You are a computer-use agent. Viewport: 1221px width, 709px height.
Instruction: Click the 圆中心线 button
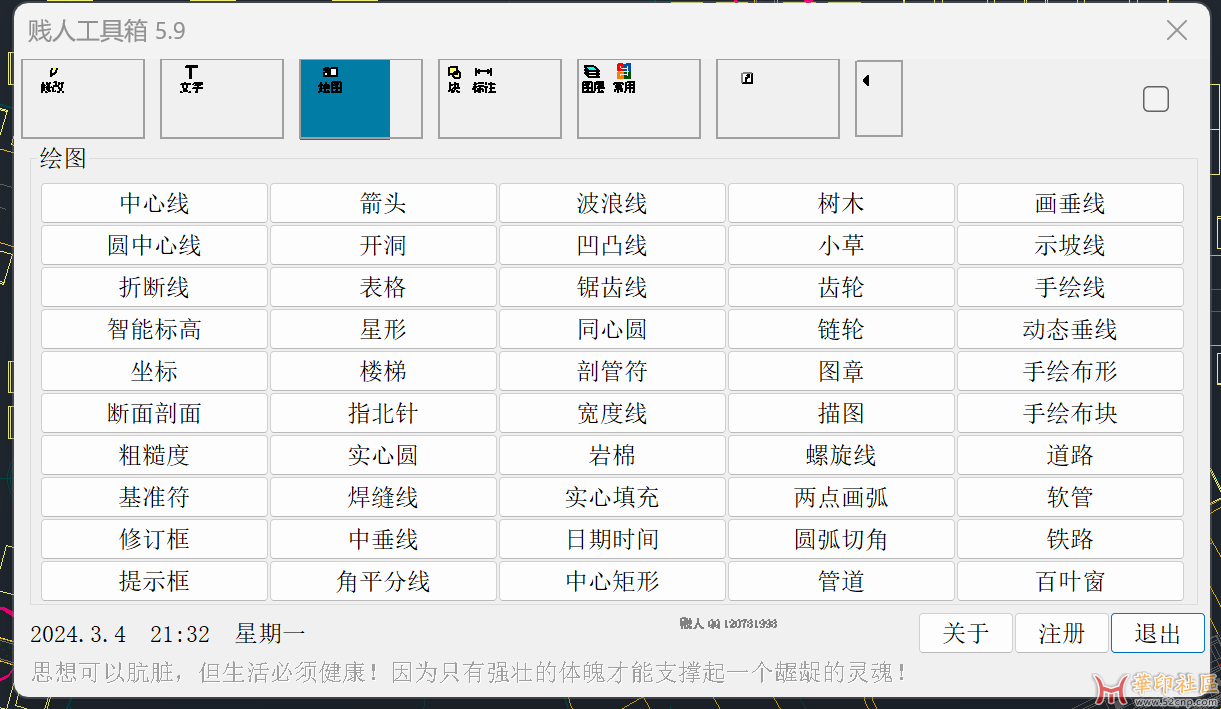[x=154, y=245]
